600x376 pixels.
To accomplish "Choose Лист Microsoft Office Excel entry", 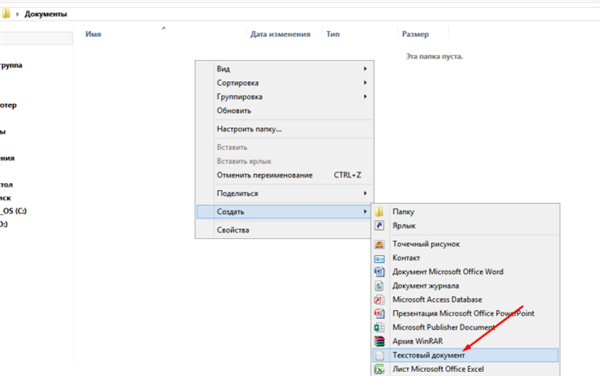I will click(x=465, y=369).
